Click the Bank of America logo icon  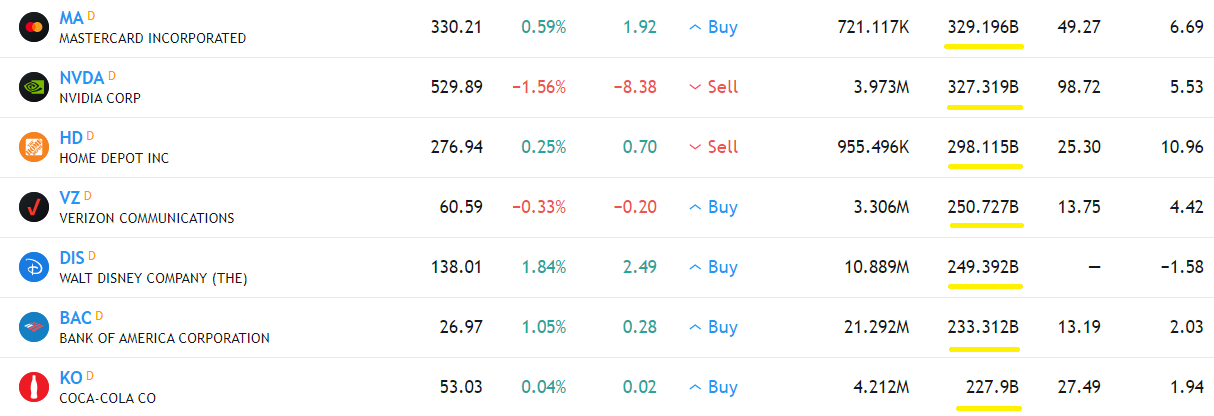[34, 327]
